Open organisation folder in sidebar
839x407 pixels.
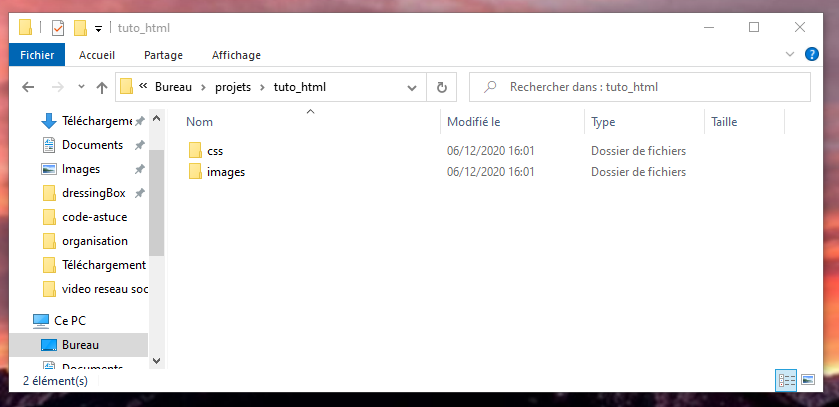(x=95, y=241)
